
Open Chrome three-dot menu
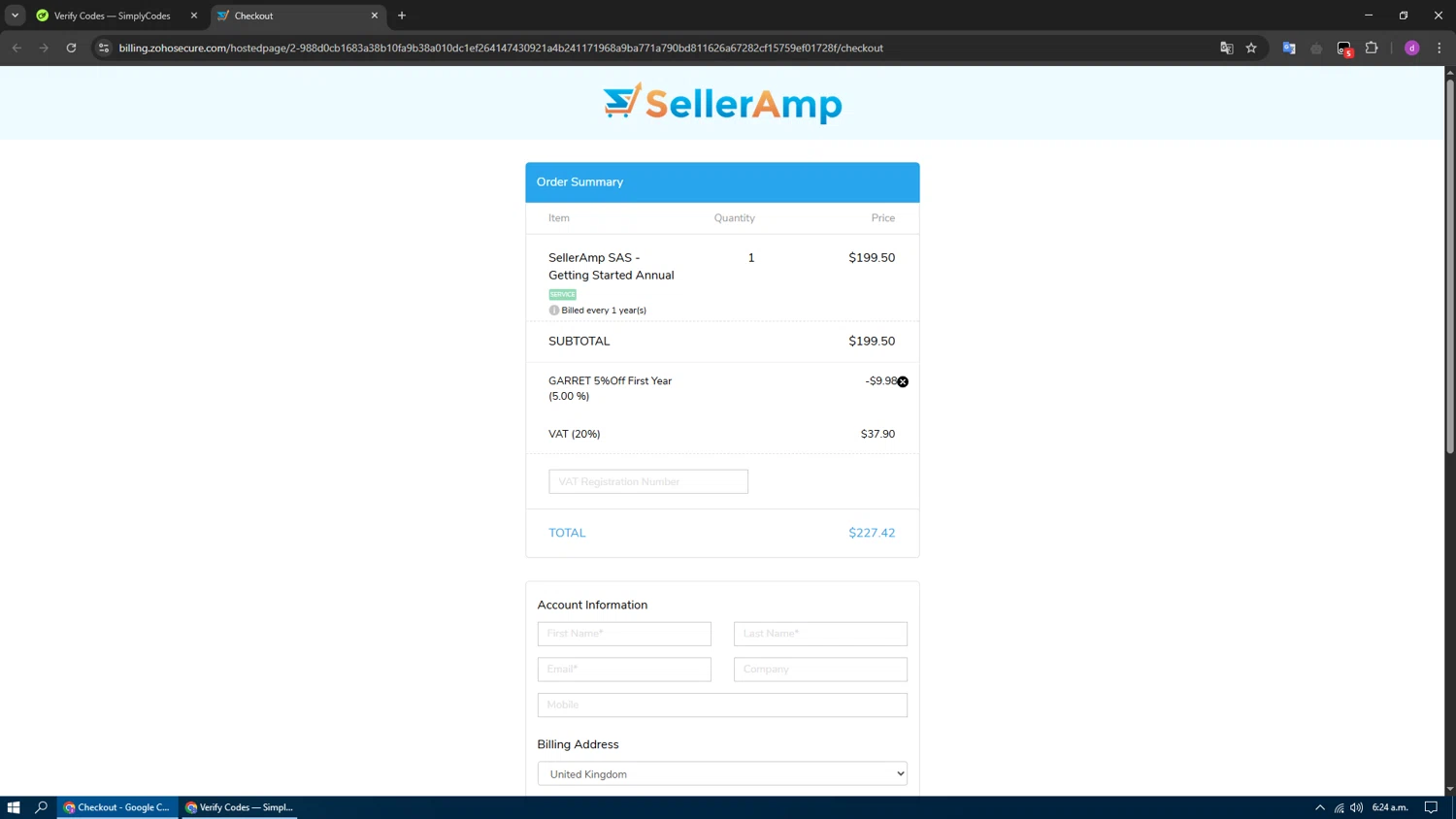pyautogui.click(x=1439, y=48)
